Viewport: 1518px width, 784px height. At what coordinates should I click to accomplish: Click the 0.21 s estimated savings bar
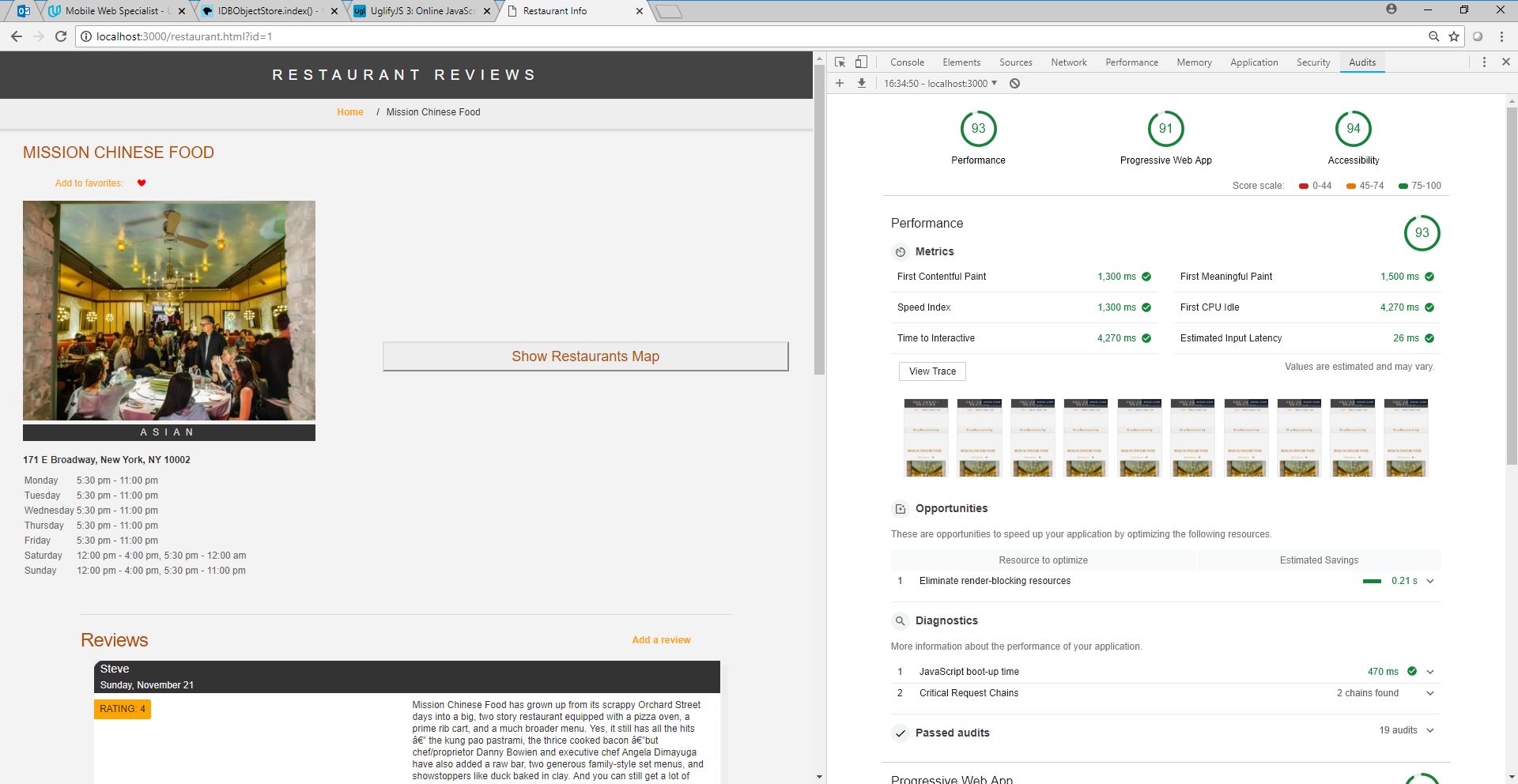1372,581
